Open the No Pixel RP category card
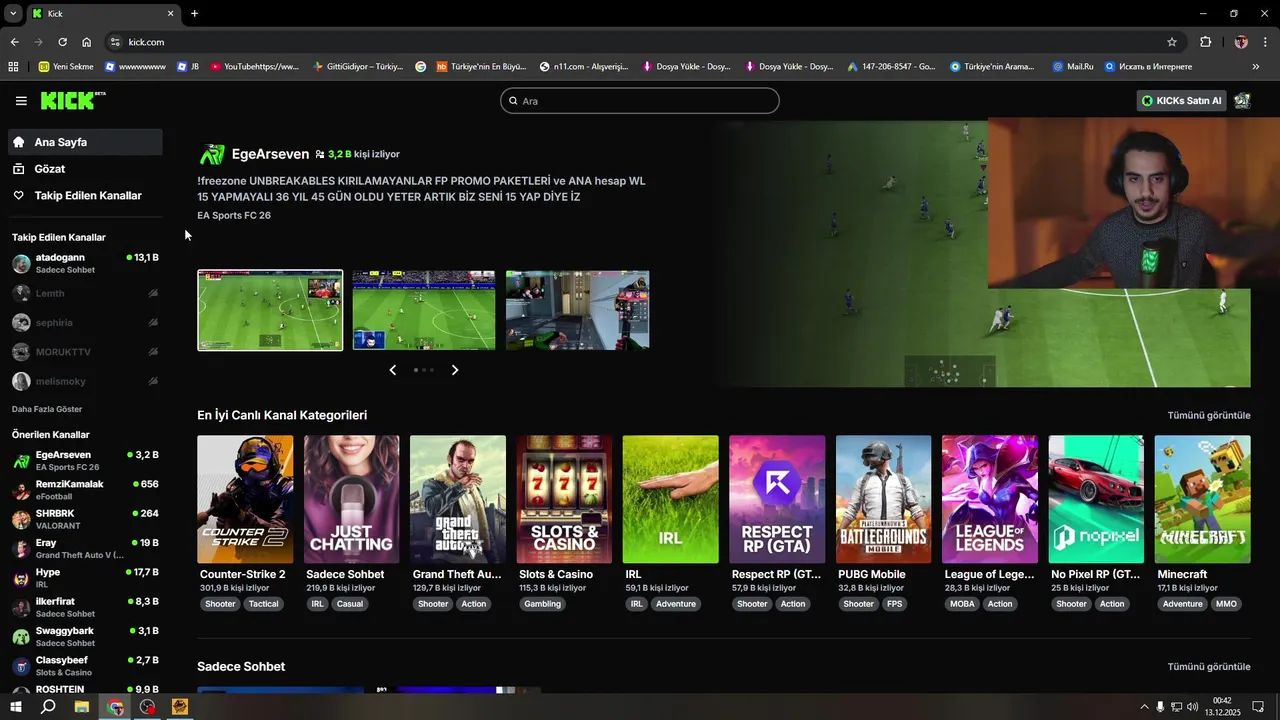Viewport: 1280px width, 720px height. 1096,499
